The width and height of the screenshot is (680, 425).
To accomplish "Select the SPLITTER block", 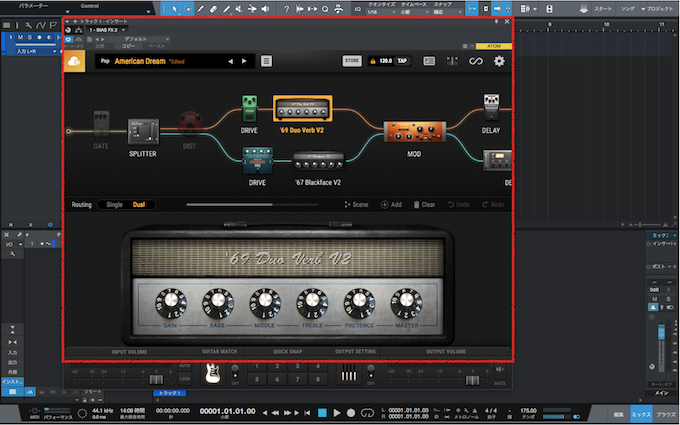I will pyautogui.click(x=143, y=131).
